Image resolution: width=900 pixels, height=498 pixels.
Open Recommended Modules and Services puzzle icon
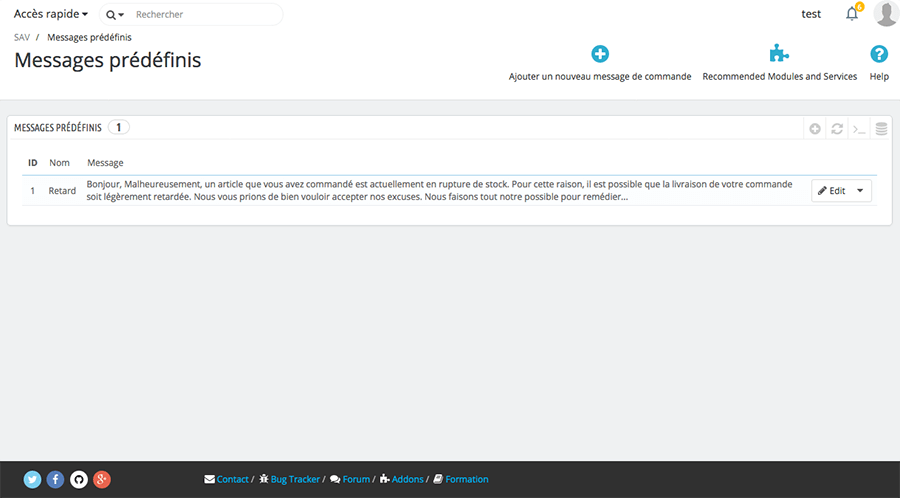[779, 55]
